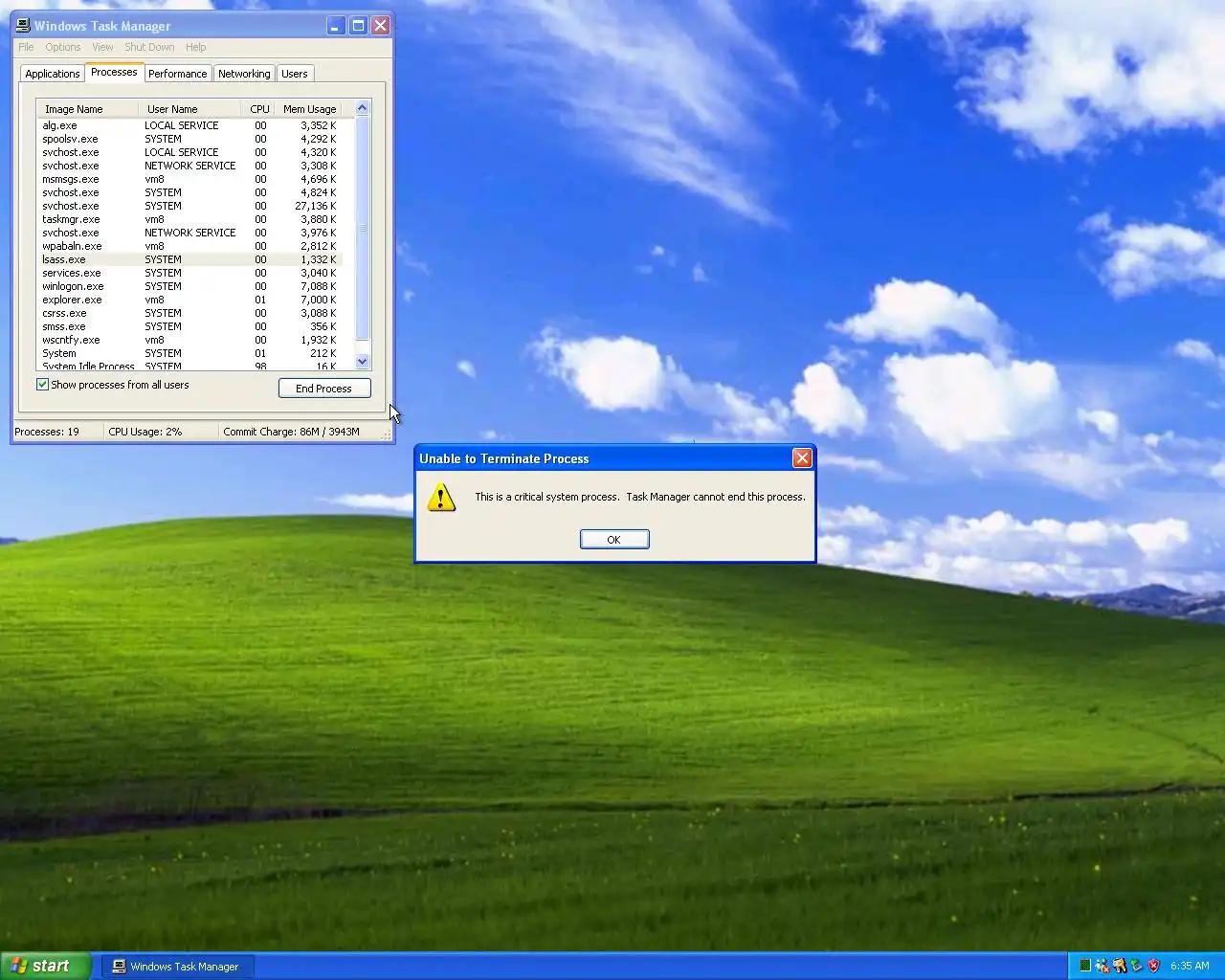Viewport: 1225px width, 980px height.
Task: Click the process list scrollbar thumb
Action: (x=362, y=228)
